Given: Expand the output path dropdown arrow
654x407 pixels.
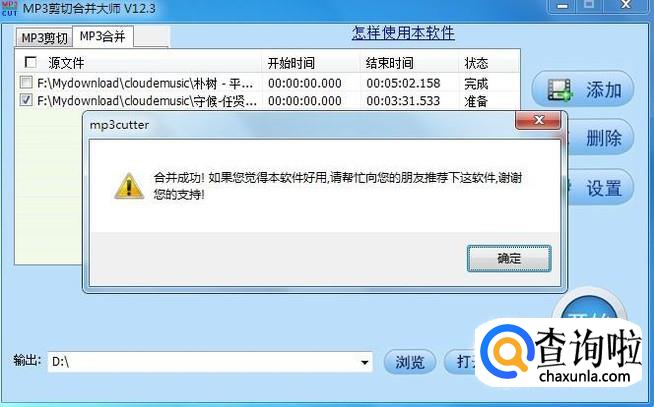Looking at the screenshot, I should point(364,362).
